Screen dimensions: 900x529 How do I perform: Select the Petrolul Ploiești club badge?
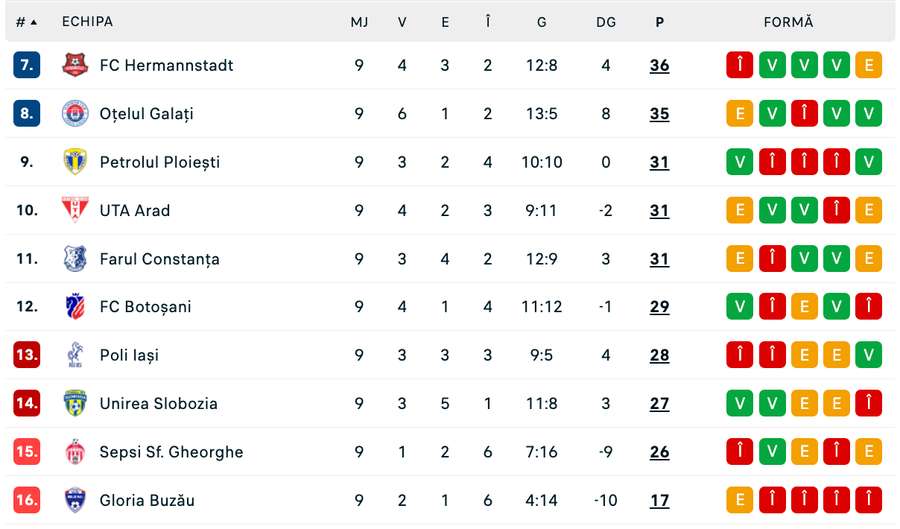tap(75, 162)
